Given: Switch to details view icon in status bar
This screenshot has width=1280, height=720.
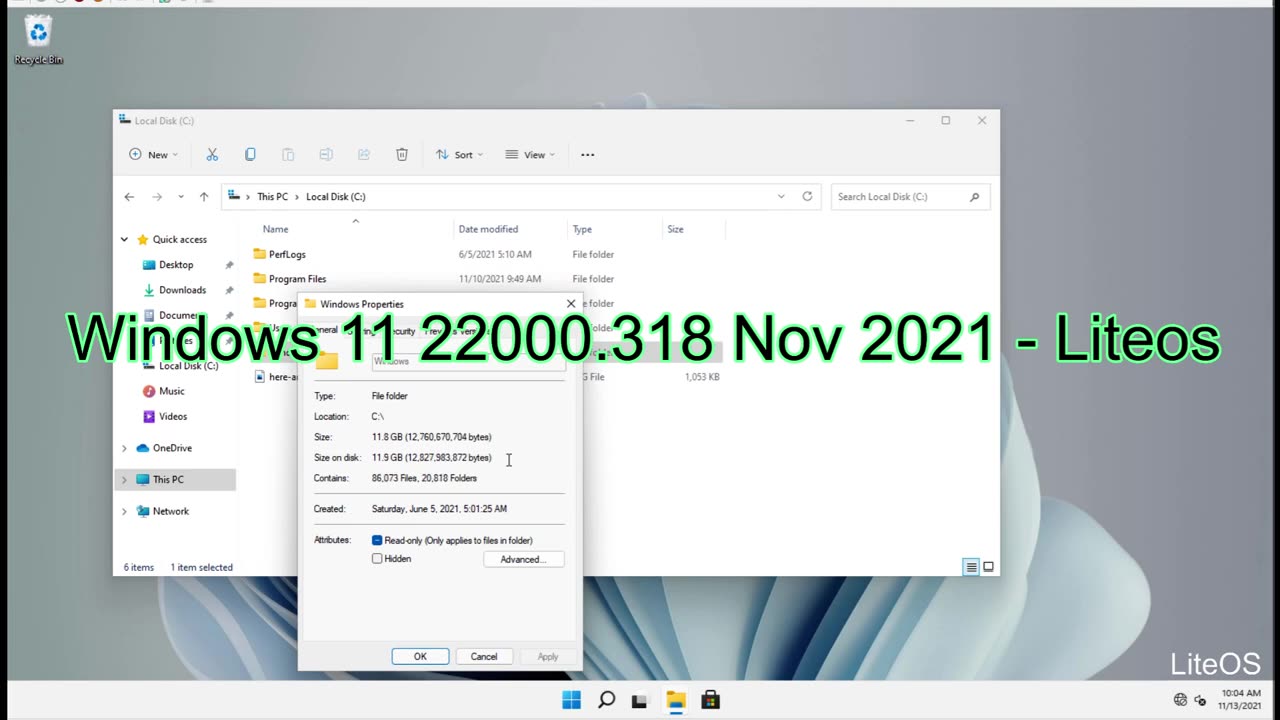Looking at the screenshot, I should pyautogui.click(x=971, y=567).
